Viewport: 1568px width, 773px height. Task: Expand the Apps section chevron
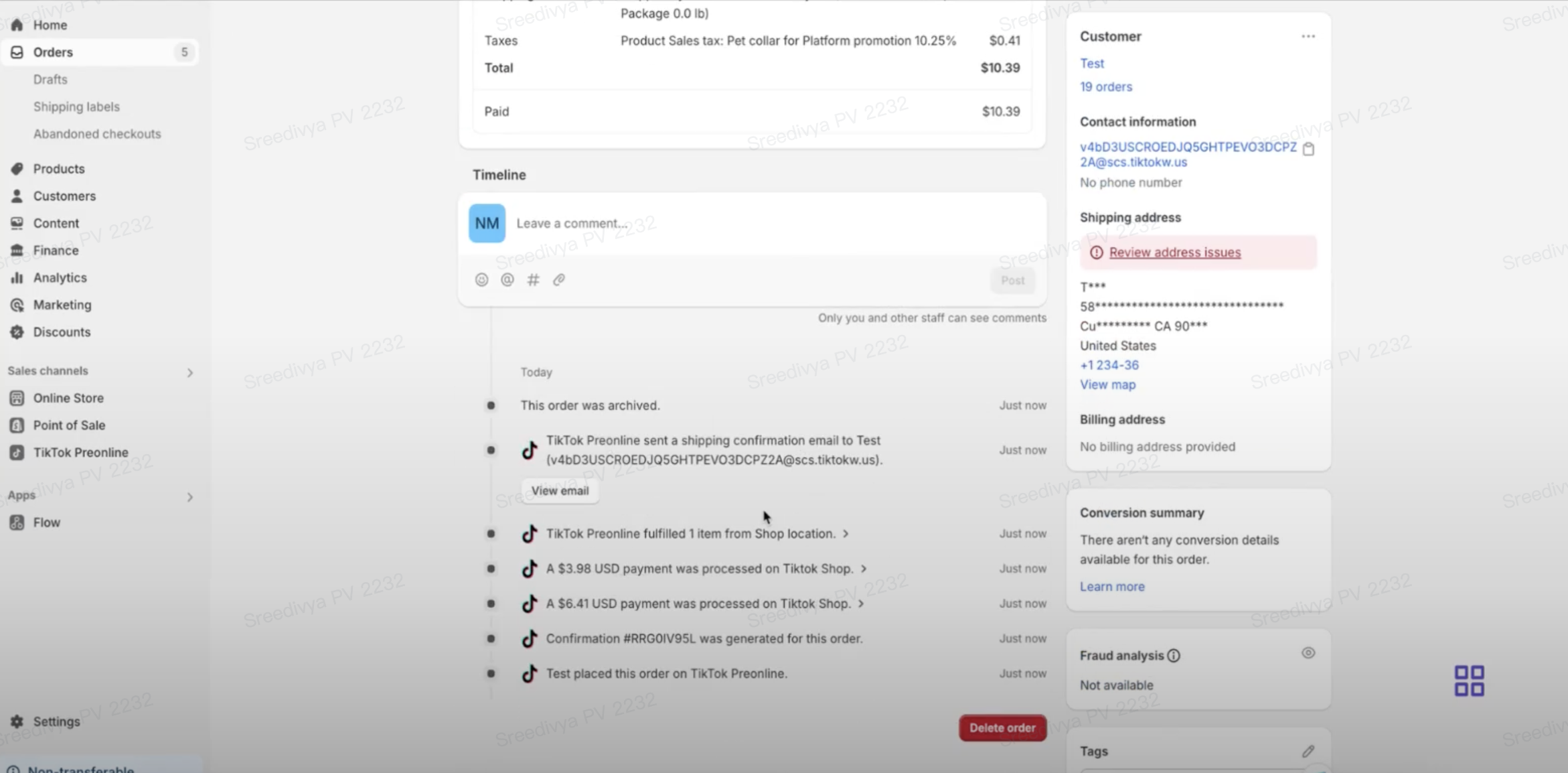189,497
